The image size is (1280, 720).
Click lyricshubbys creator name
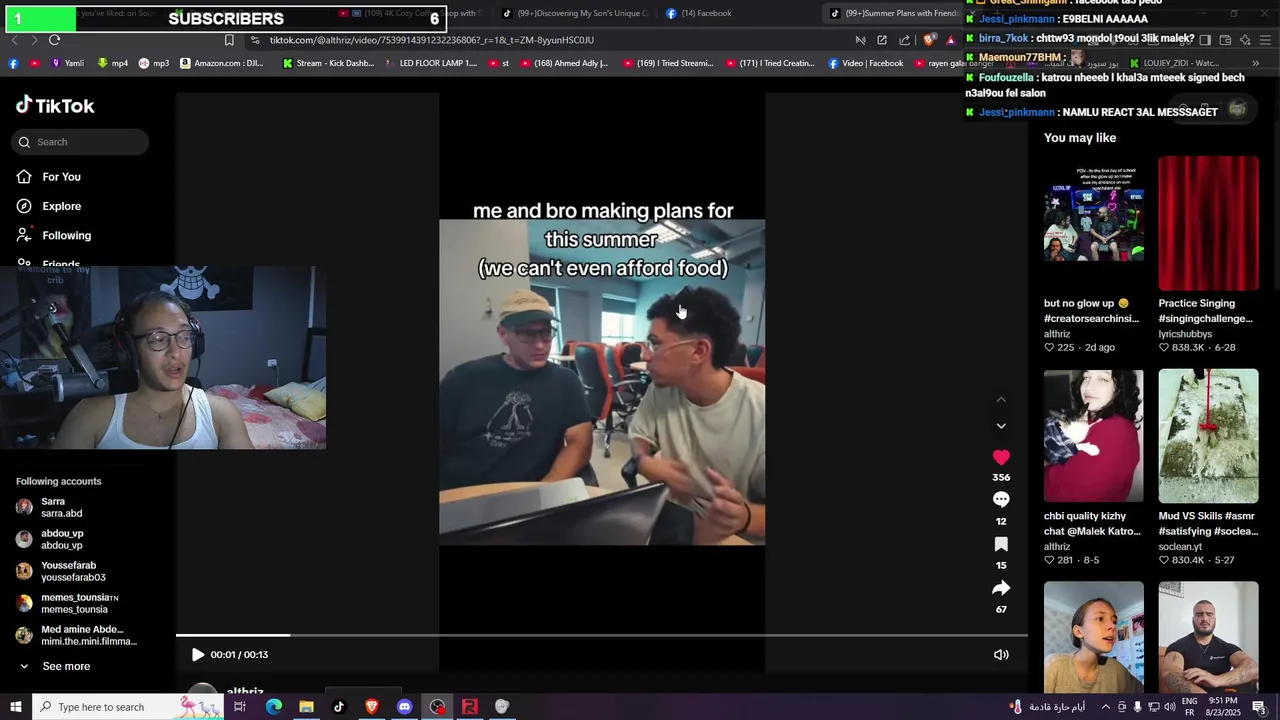coord(1185,334)
